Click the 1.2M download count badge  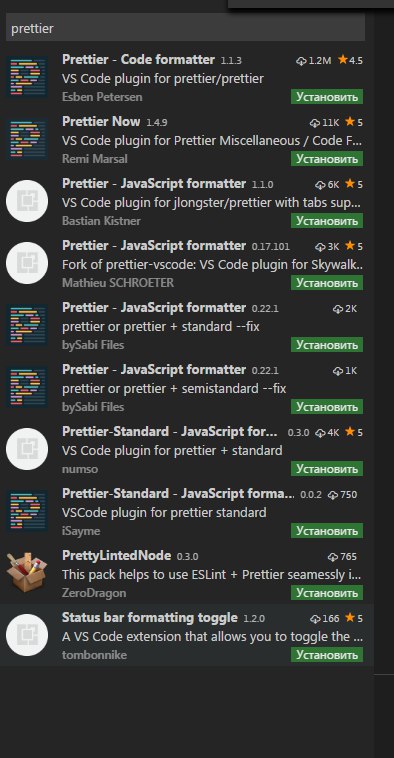[313, 60]
